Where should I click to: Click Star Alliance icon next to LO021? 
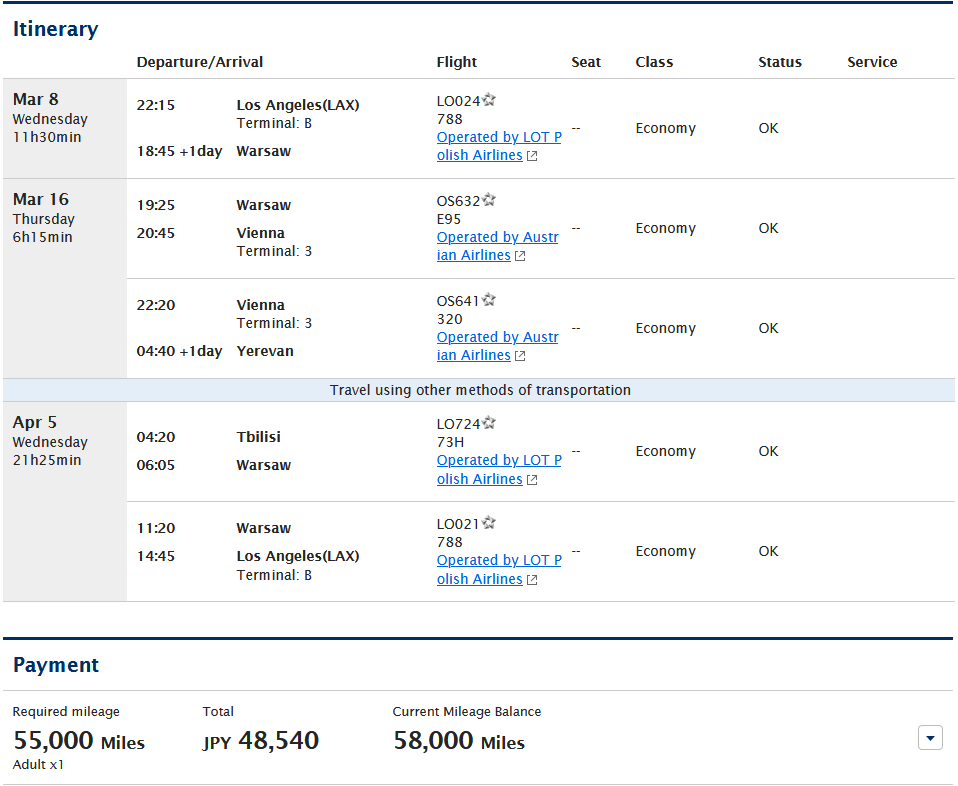tap(489, 523)
